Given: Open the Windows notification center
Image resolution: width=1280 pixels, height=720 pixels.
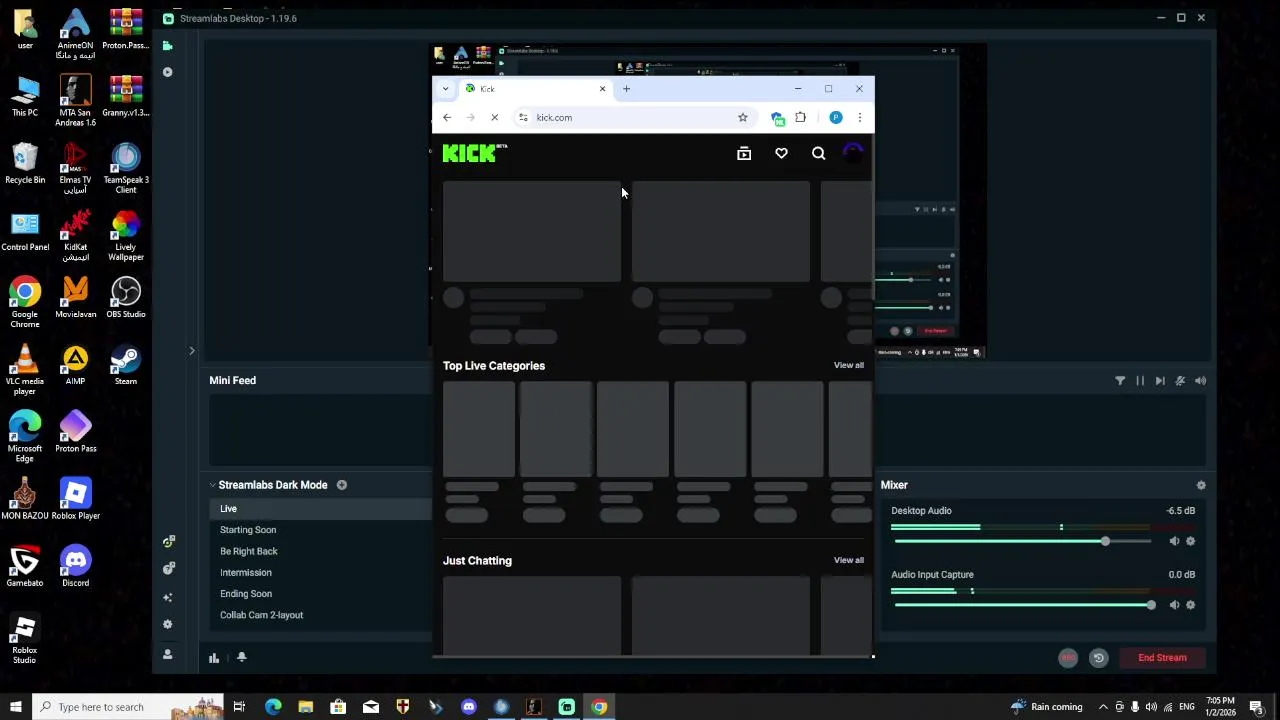Looking at the screenshot, I should pyautogui.click(x=1257, y=707).
